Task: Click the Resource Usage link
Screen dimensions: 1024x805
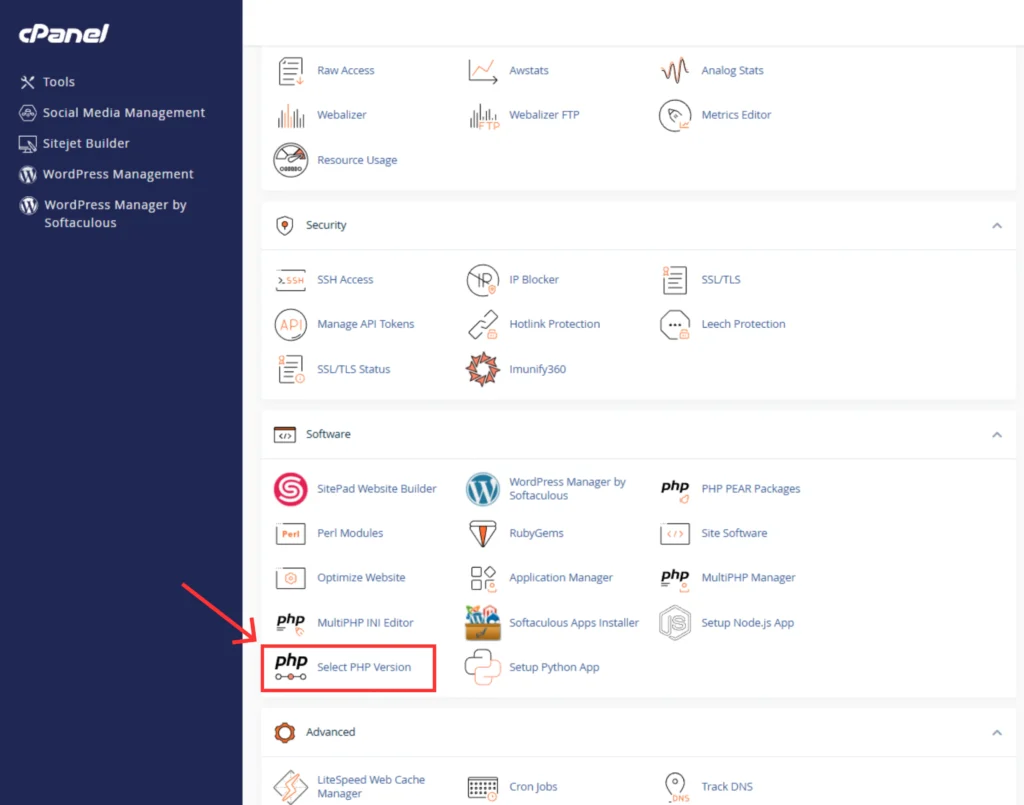Action: (357, 160)
